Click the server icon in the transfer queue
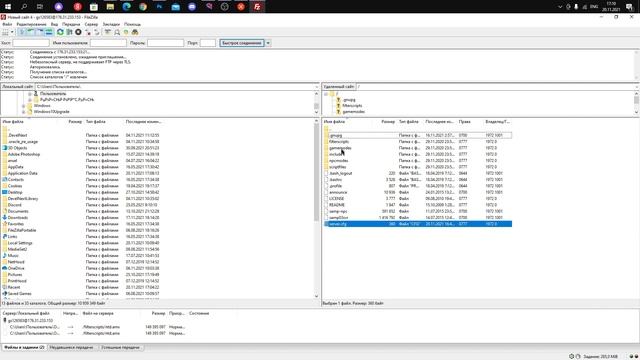 pos(5,320)
